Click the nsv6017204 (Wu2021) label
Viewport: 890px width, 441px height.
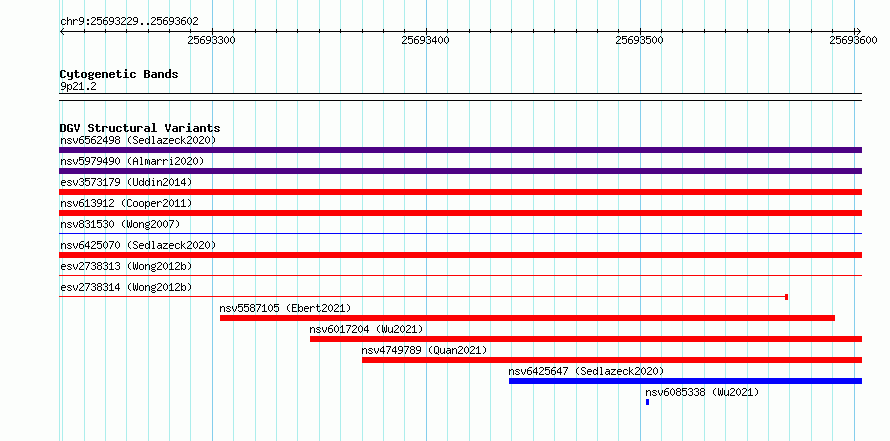366,329
